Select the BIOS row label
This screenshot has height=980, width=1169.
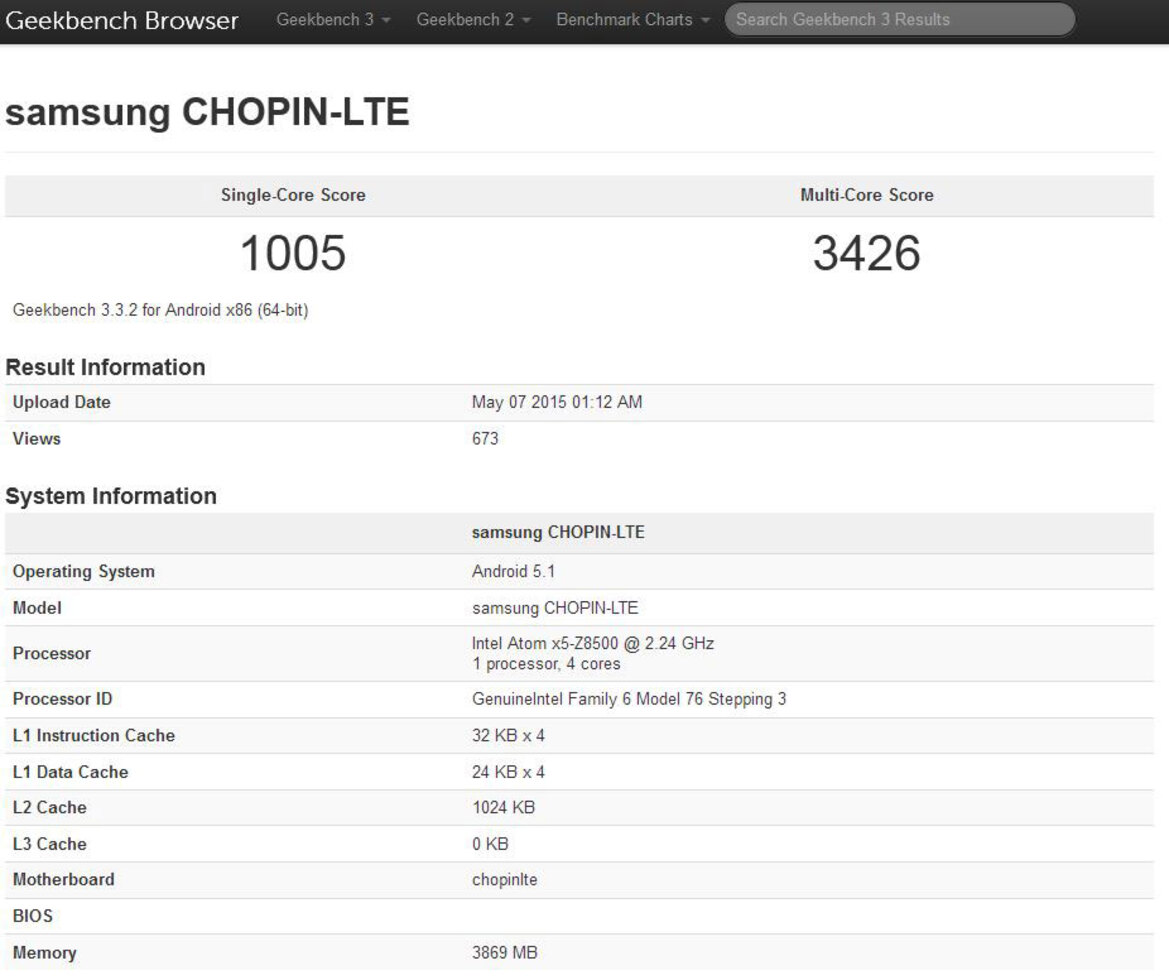33,917
